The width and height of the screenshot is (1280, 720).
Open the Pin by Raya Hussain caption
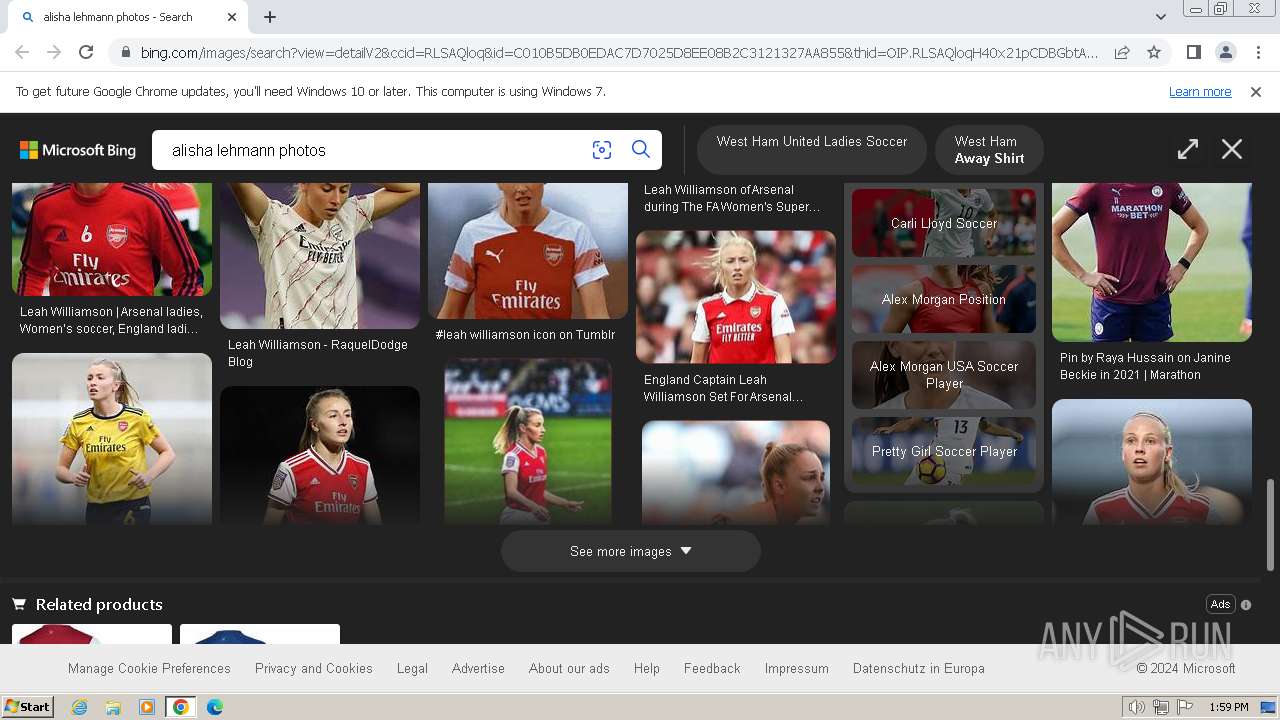1145,366
